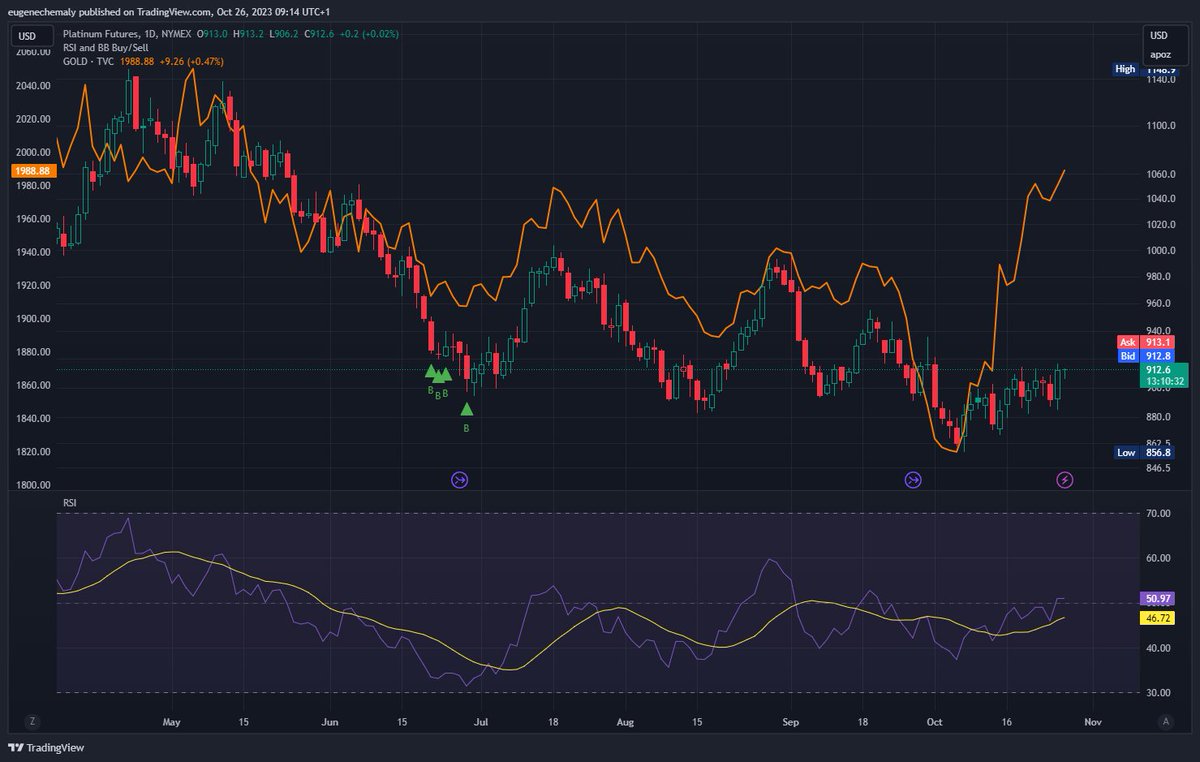
Task: Select the blue Bid 912.8 label
Action: tap(1146, 356)
